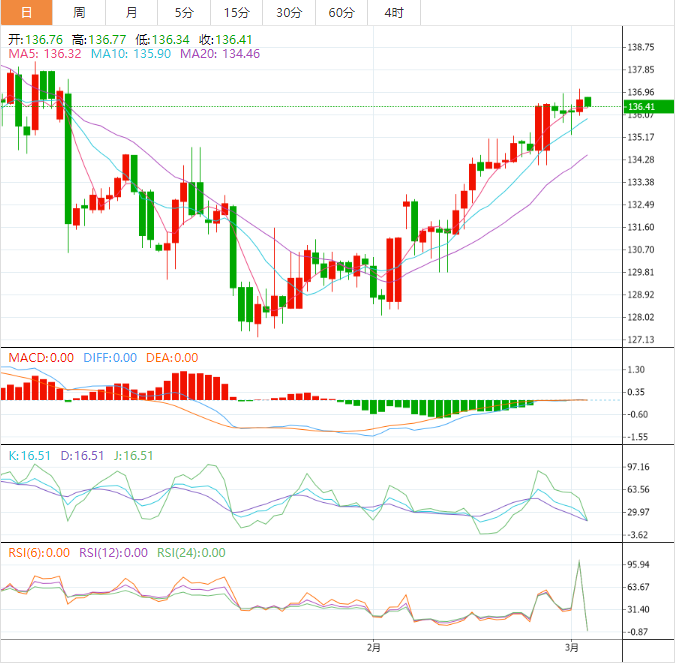
Task: Switch to the 月 monthly tab
Action: click(x=131, y=13)
